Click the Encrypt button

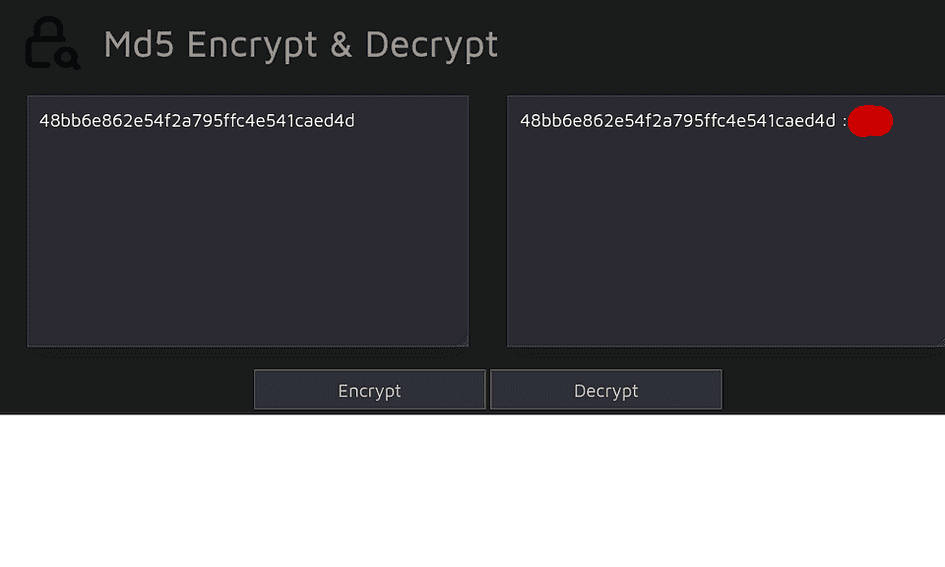(x=369, y=390)
